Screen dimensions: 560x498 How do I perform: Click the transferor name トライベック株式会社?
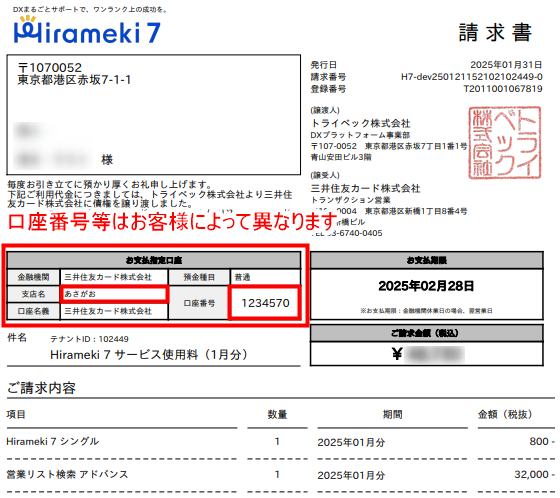tap(360, 123)
